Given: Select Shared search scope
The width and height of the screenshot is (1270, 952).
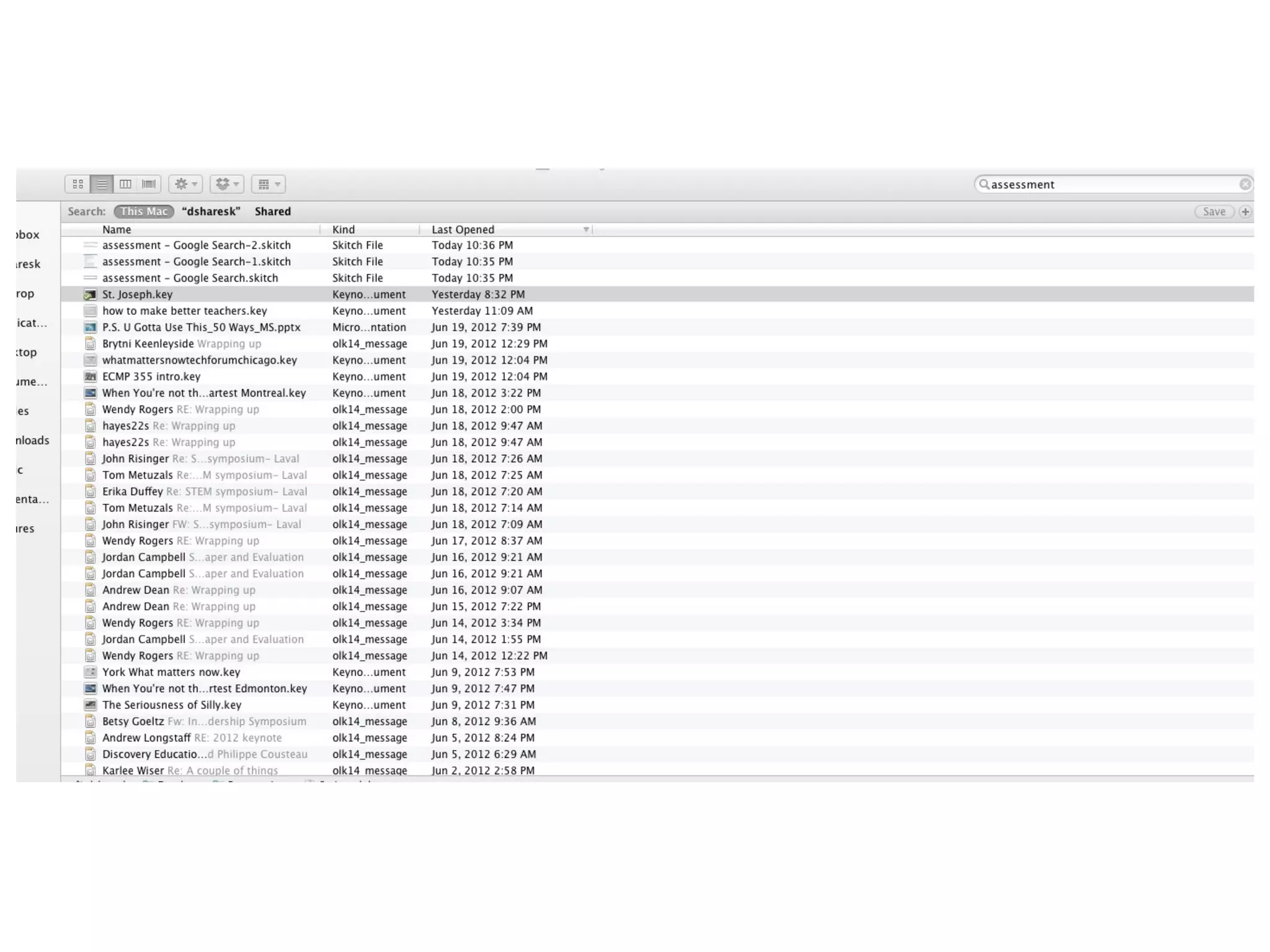Looking at the screenshot, I should pyautogui.click(x=272, y=211).
